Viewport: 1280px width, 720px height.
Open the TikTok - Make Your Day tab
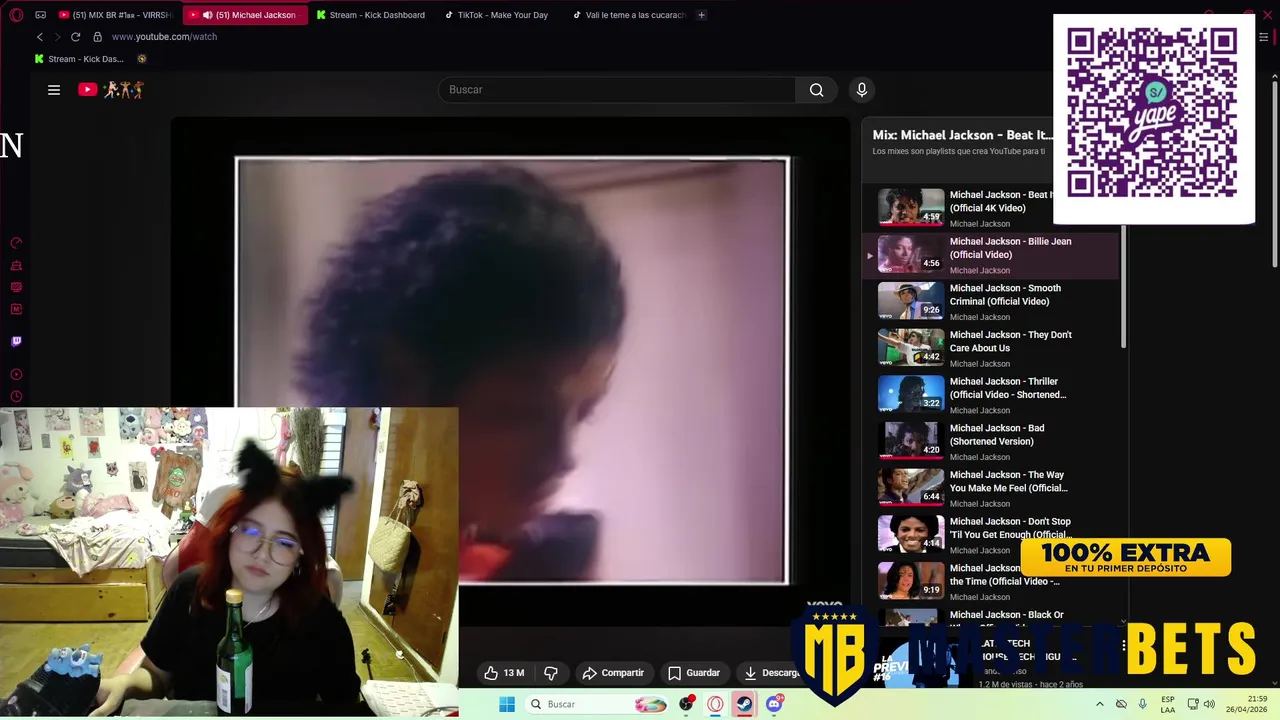coord(500,15)
